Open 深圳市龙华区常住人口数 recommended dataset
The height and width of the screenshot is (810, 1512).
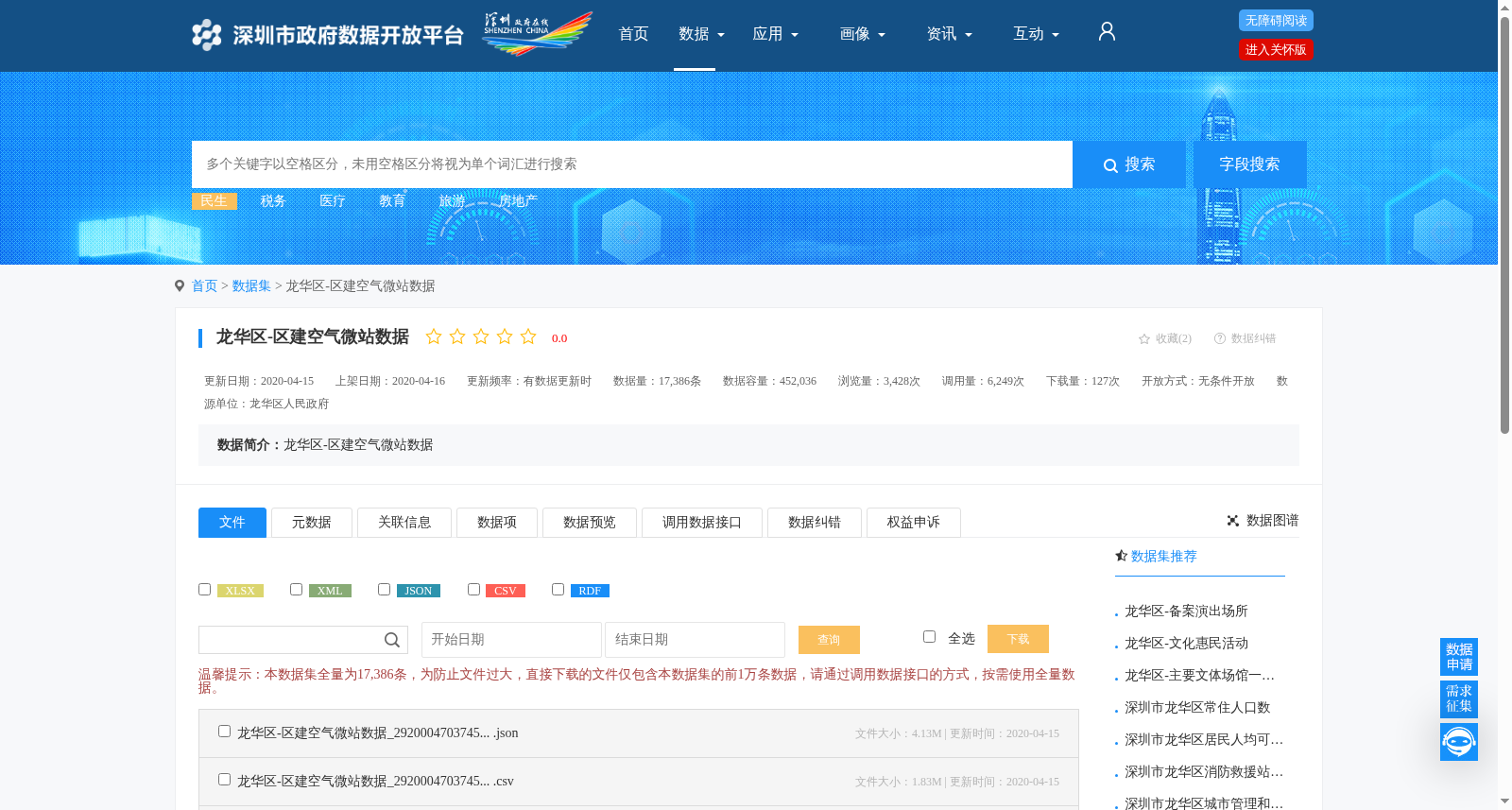point(1197,708)
